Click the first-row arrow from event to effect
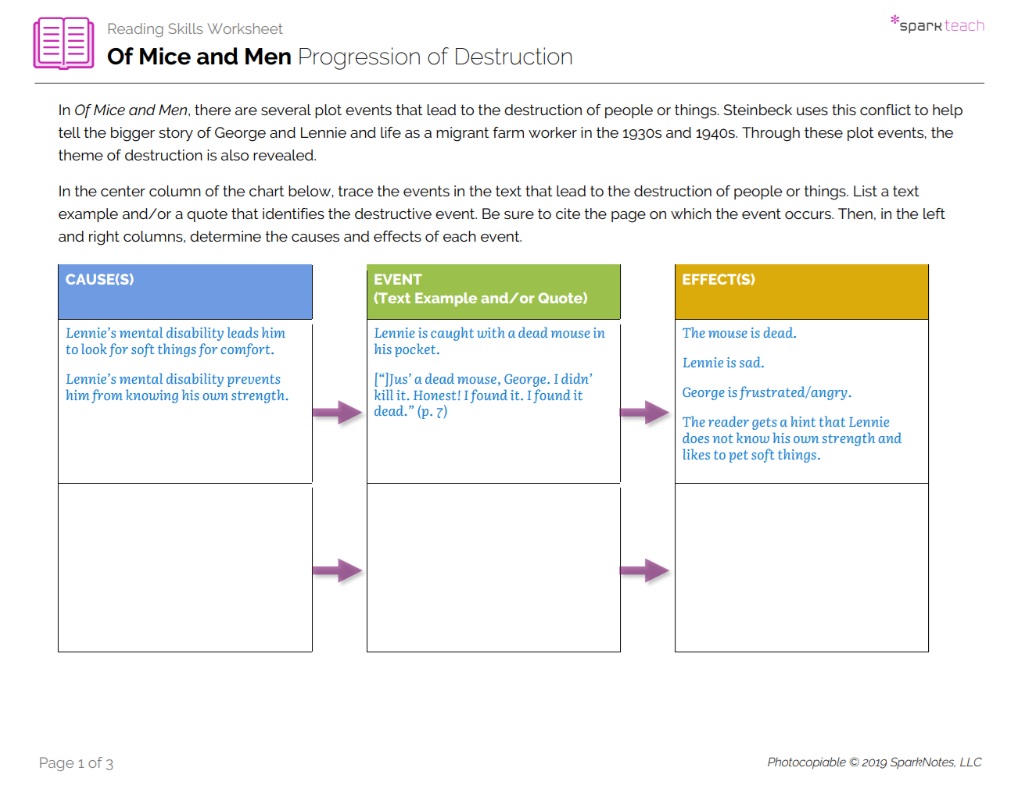This screenshot has height=785, width=1016. 645,412
